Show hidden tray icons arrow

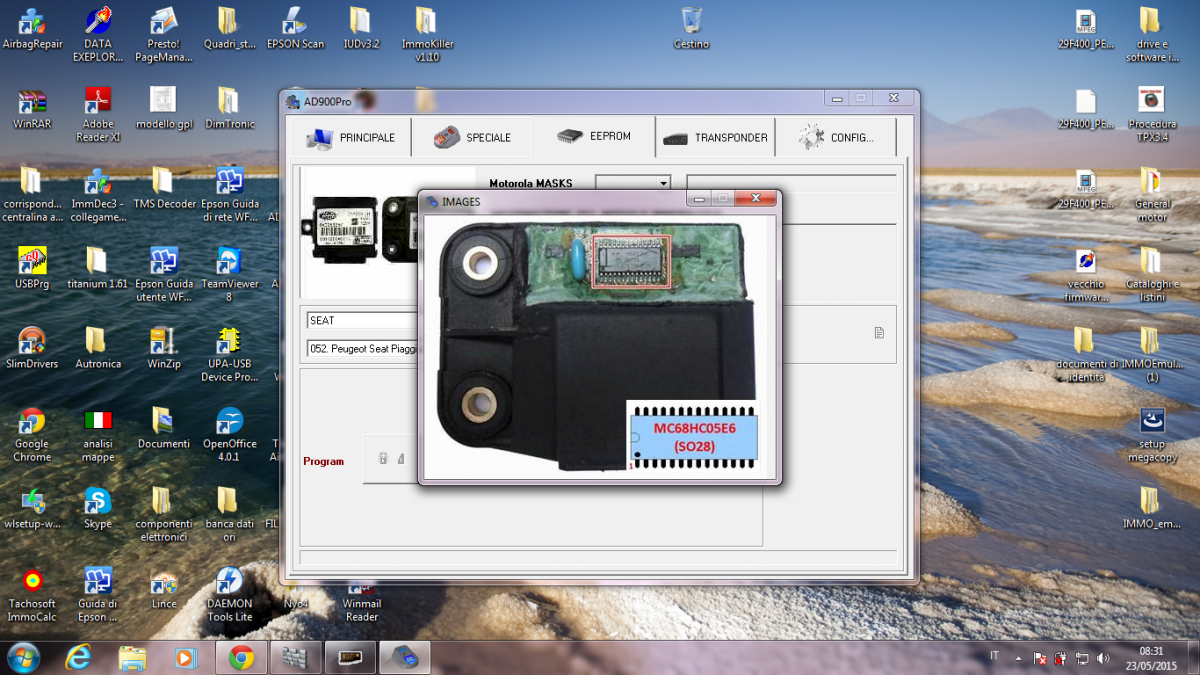click(1018, 658)
